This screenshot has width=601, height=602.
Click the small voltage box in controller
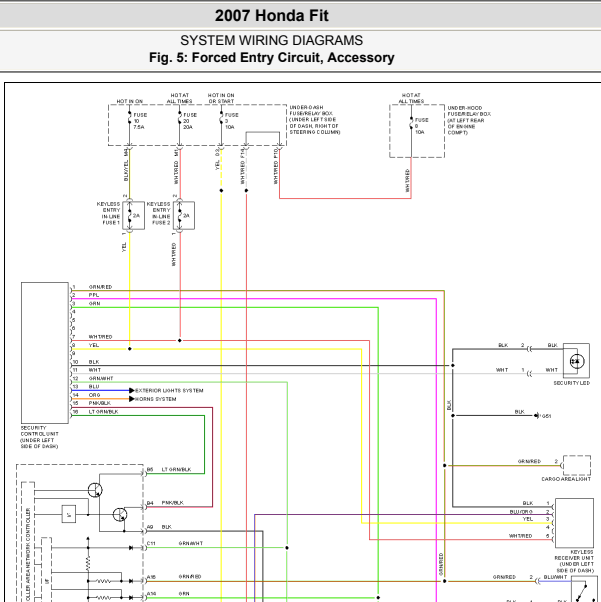(69, 514)
